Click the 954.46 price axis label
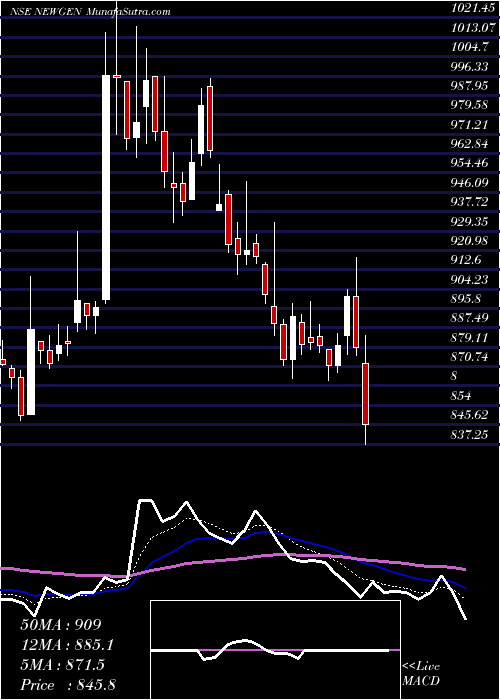The width and height of the screenshot is (500, 700). (470, 163)
